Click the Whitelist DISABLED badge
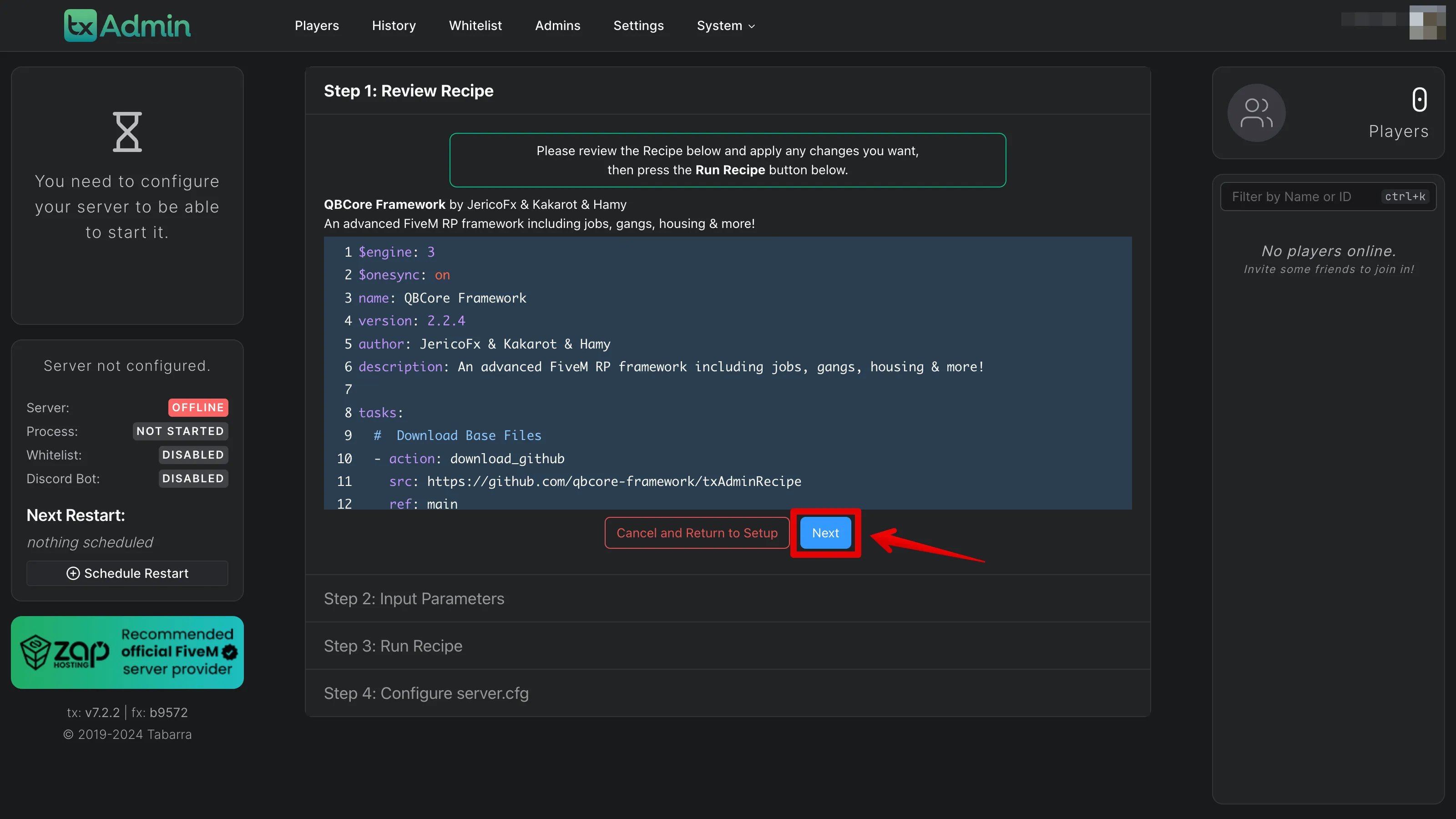This screenshot has height=819, width=1456. 193,455
